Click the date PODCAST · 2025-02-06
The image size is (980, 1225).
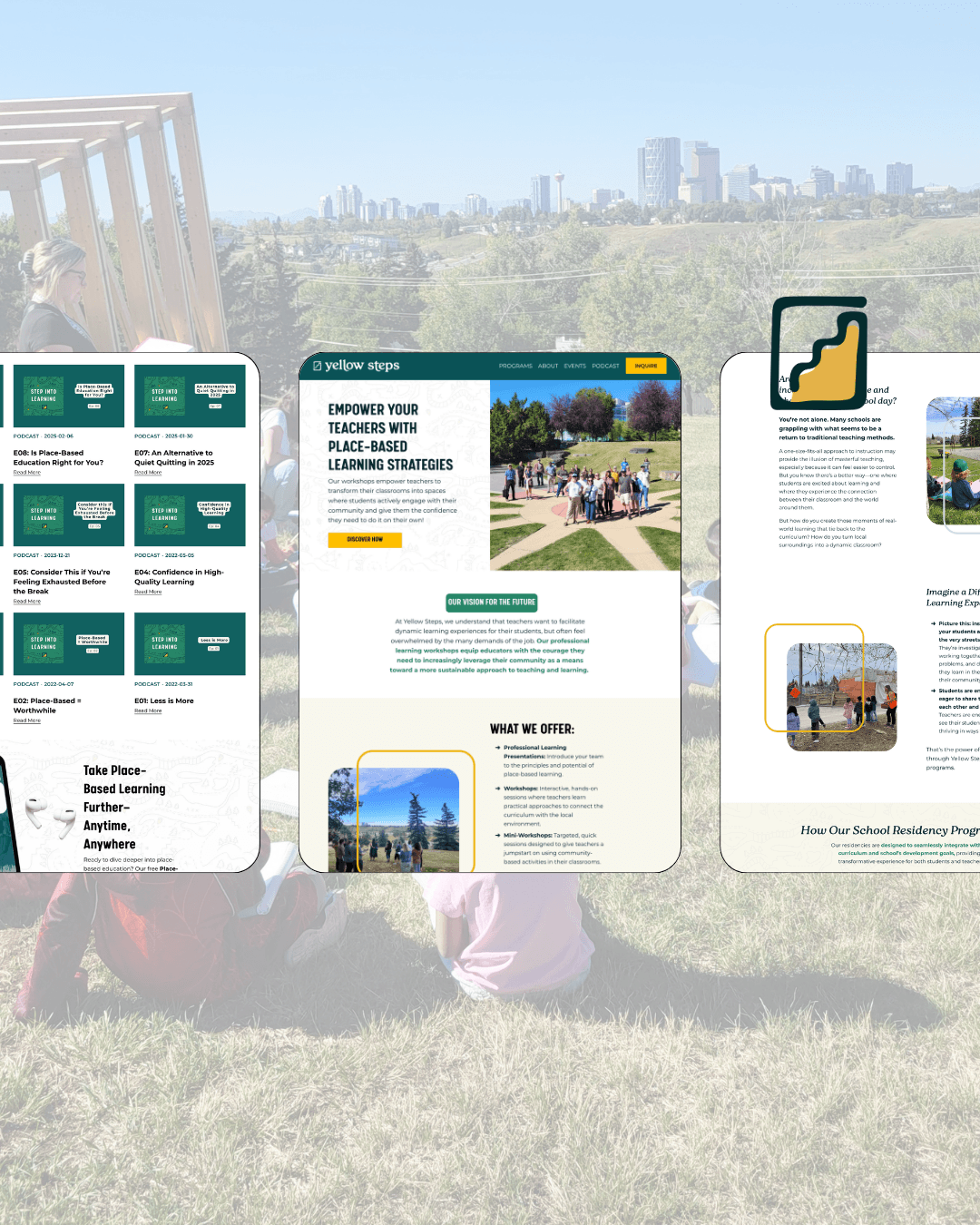[44, 436]
